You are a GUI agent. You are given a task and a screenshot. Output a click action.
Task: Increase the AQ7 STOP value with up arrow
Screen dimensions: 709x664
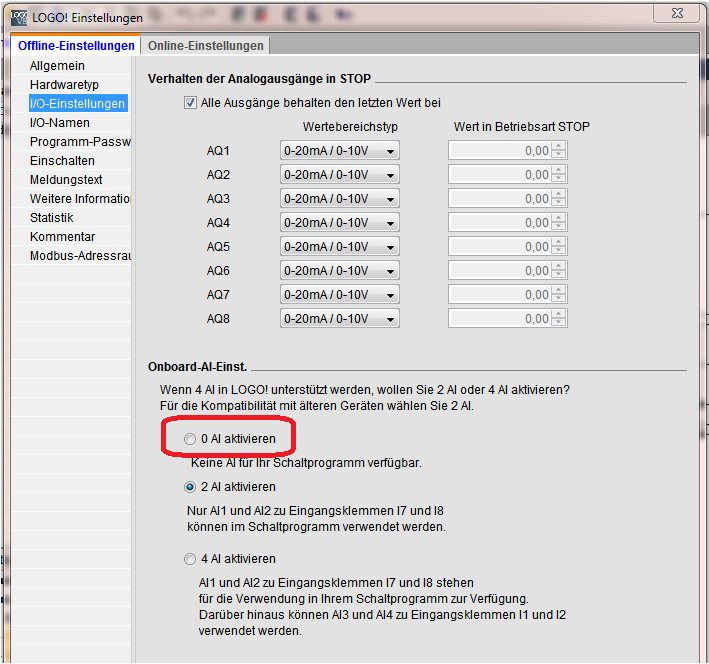559,290
